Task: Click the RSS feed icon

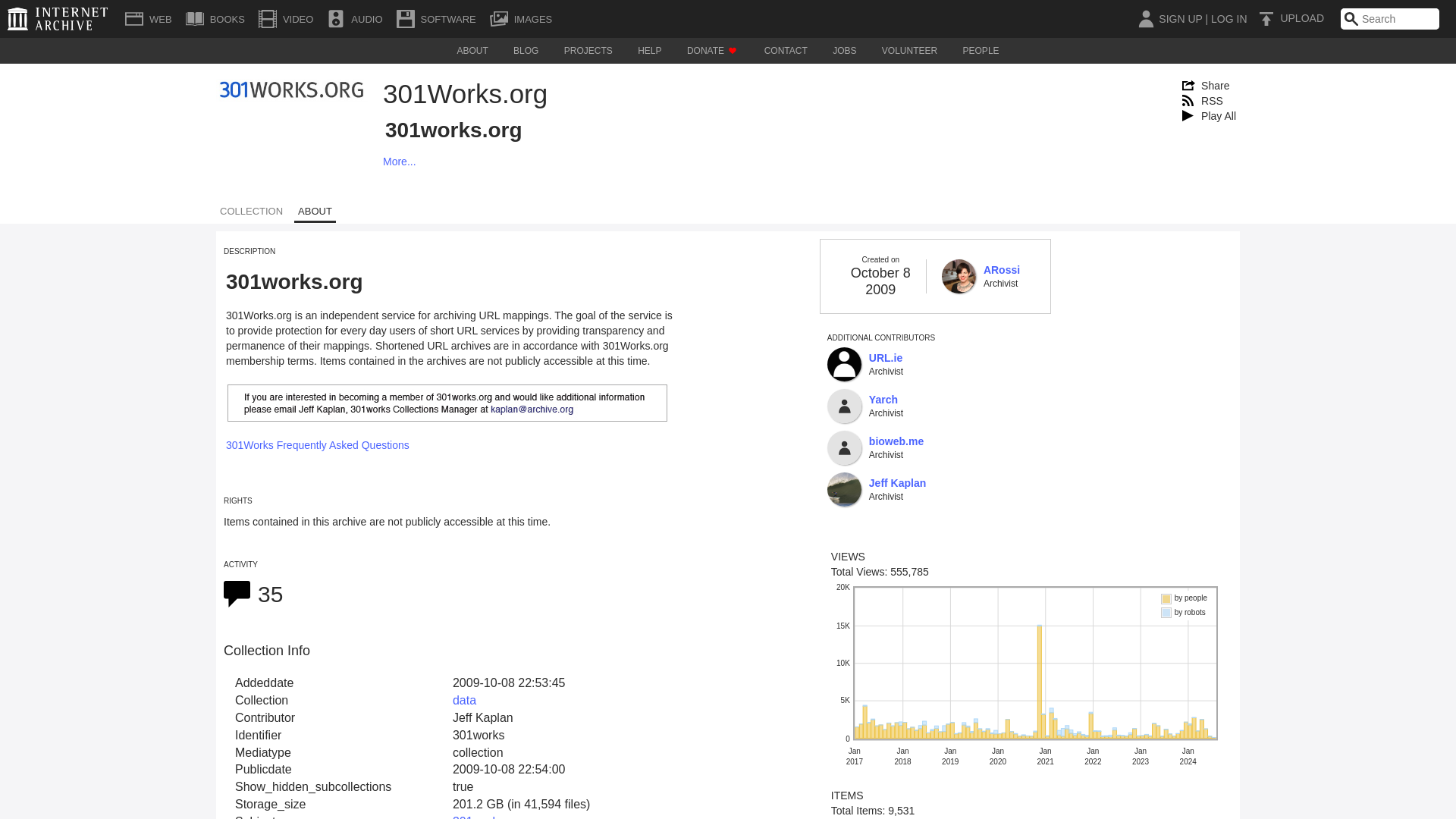Action: pyautogui.click(x=1188, y=101)
